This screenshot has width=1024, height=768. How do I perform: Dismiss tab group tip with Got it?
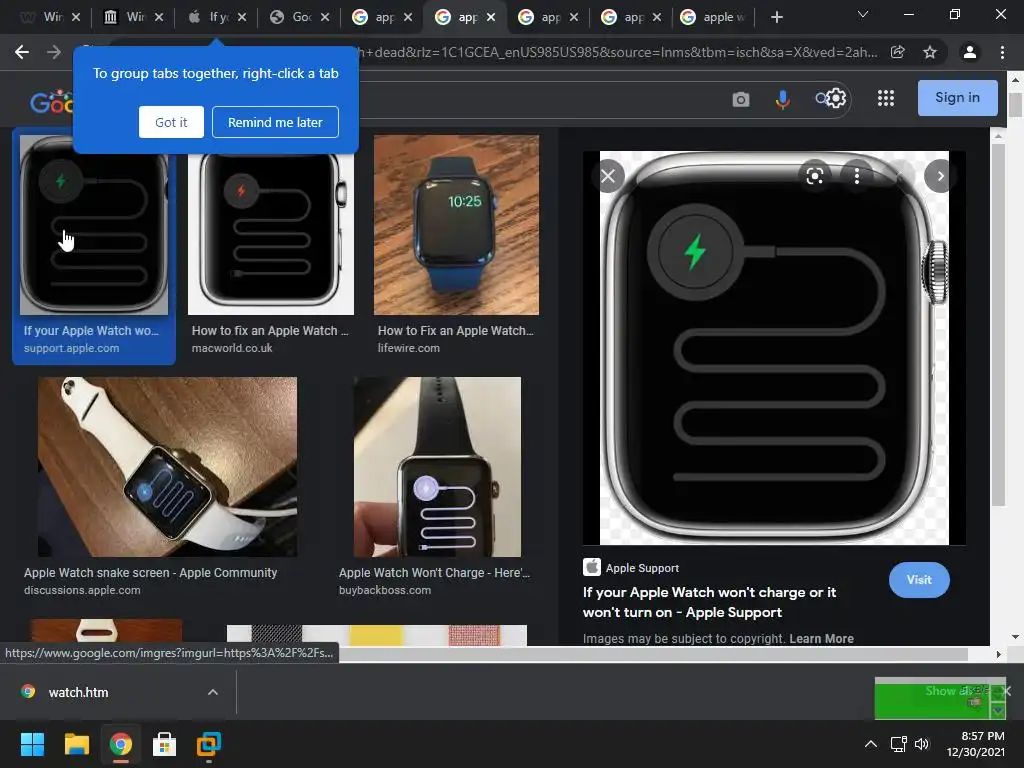coord(171,122)
